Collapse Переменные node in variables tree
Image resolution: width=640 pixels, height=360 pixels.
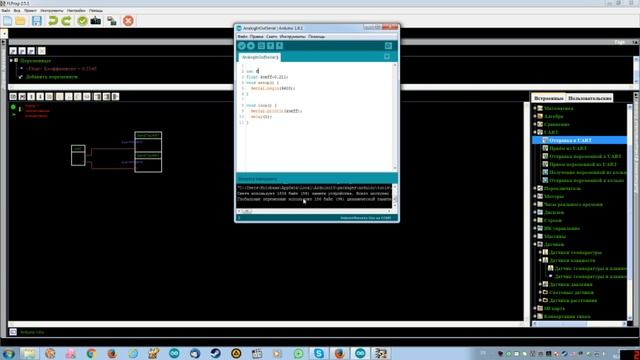[11, 60]
